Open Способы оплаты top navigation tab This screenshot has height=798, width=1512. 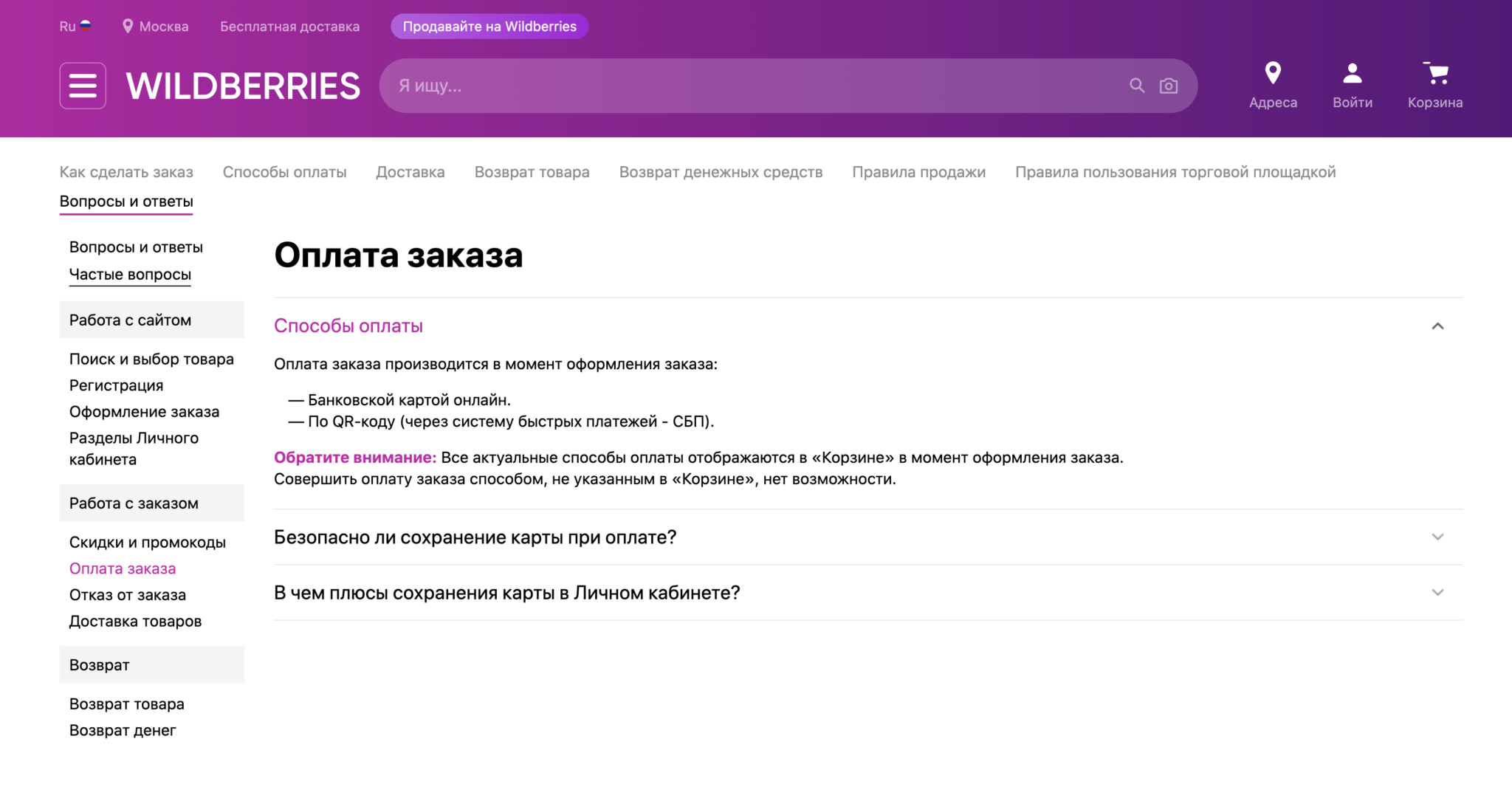coord(285,172)
